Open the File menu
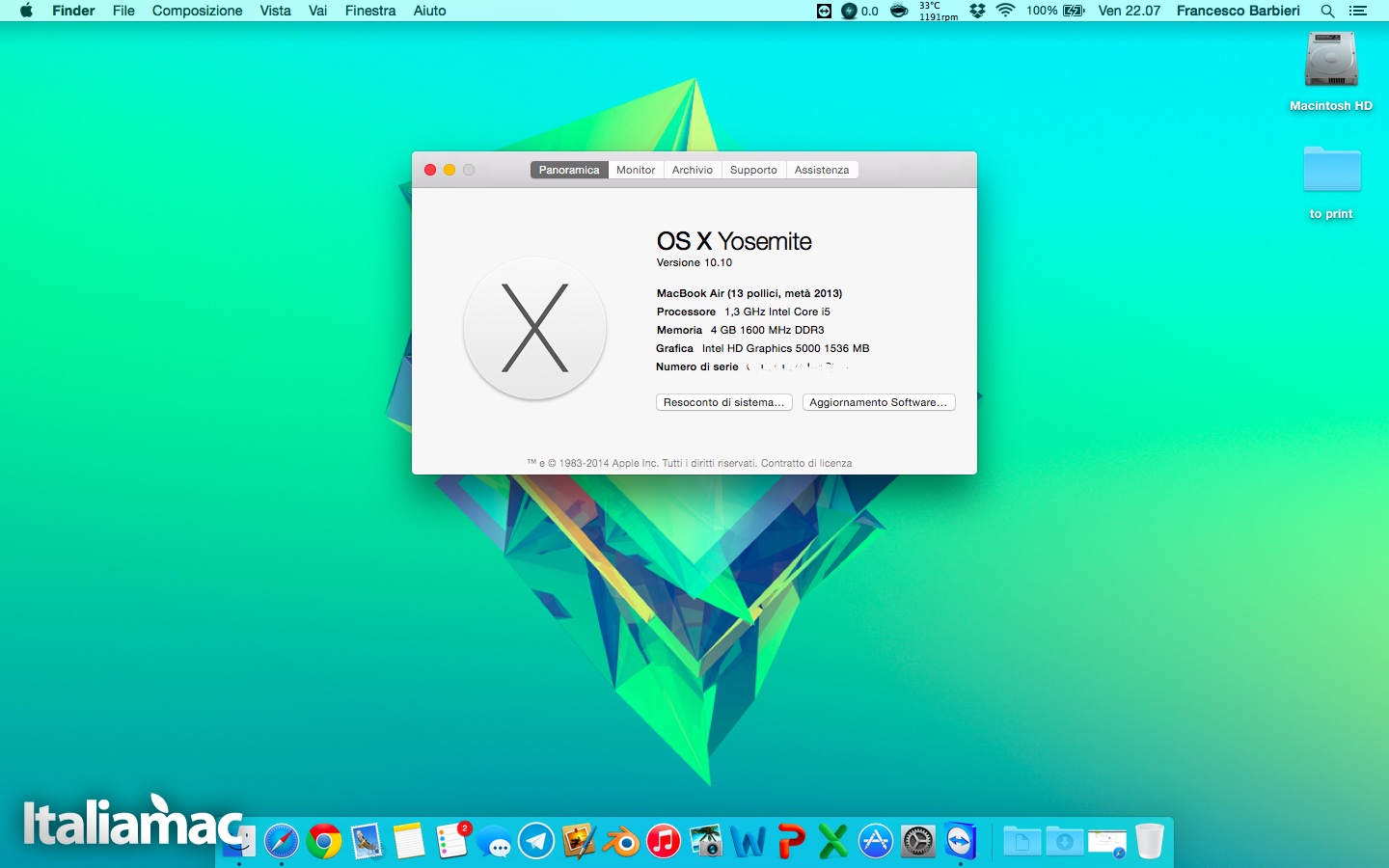This screenshot has height=868, width=1389. [x=123, y=11]
